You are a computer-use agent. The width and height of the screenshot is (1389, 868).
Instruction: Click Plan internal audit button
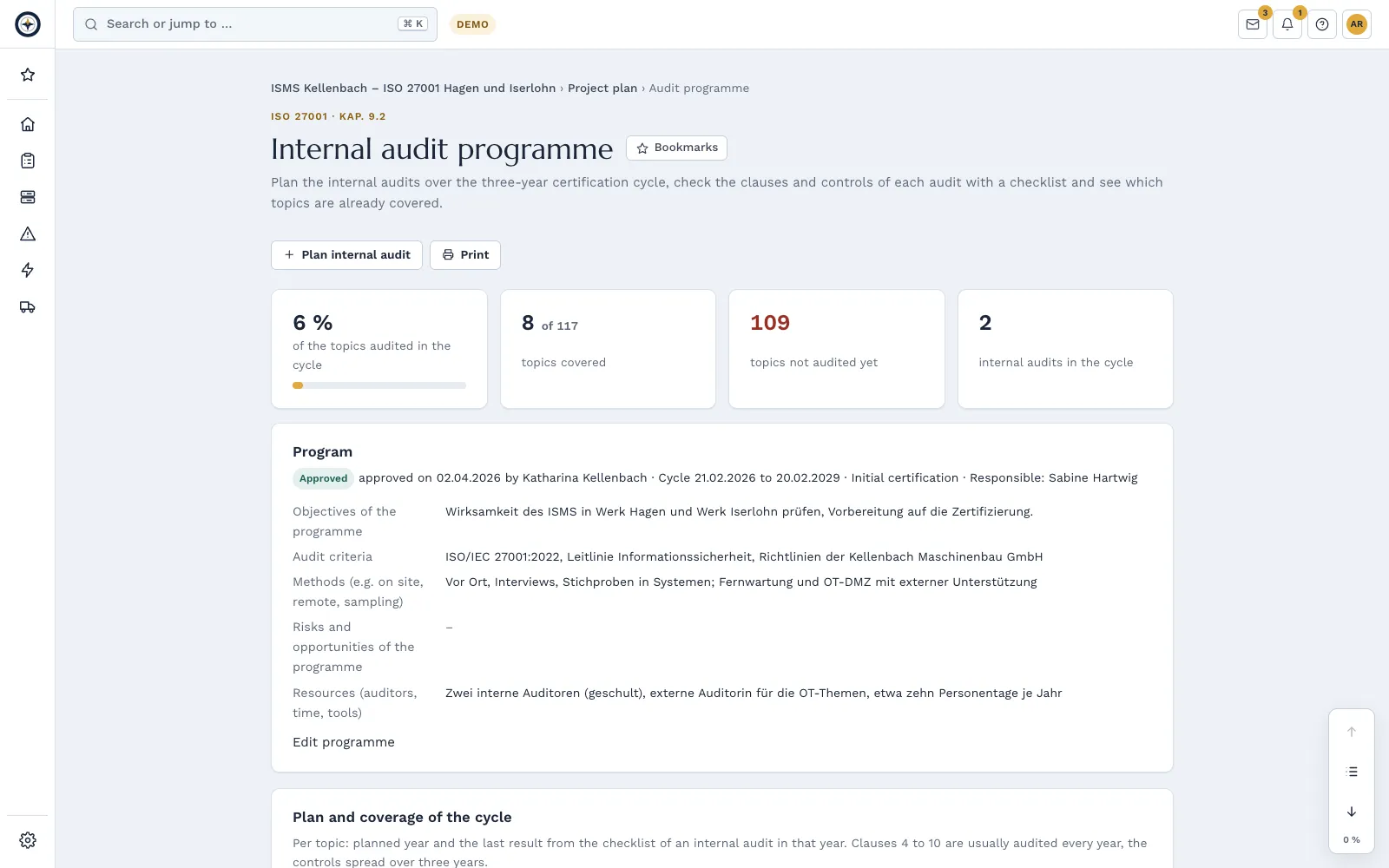tap(346, 255)
